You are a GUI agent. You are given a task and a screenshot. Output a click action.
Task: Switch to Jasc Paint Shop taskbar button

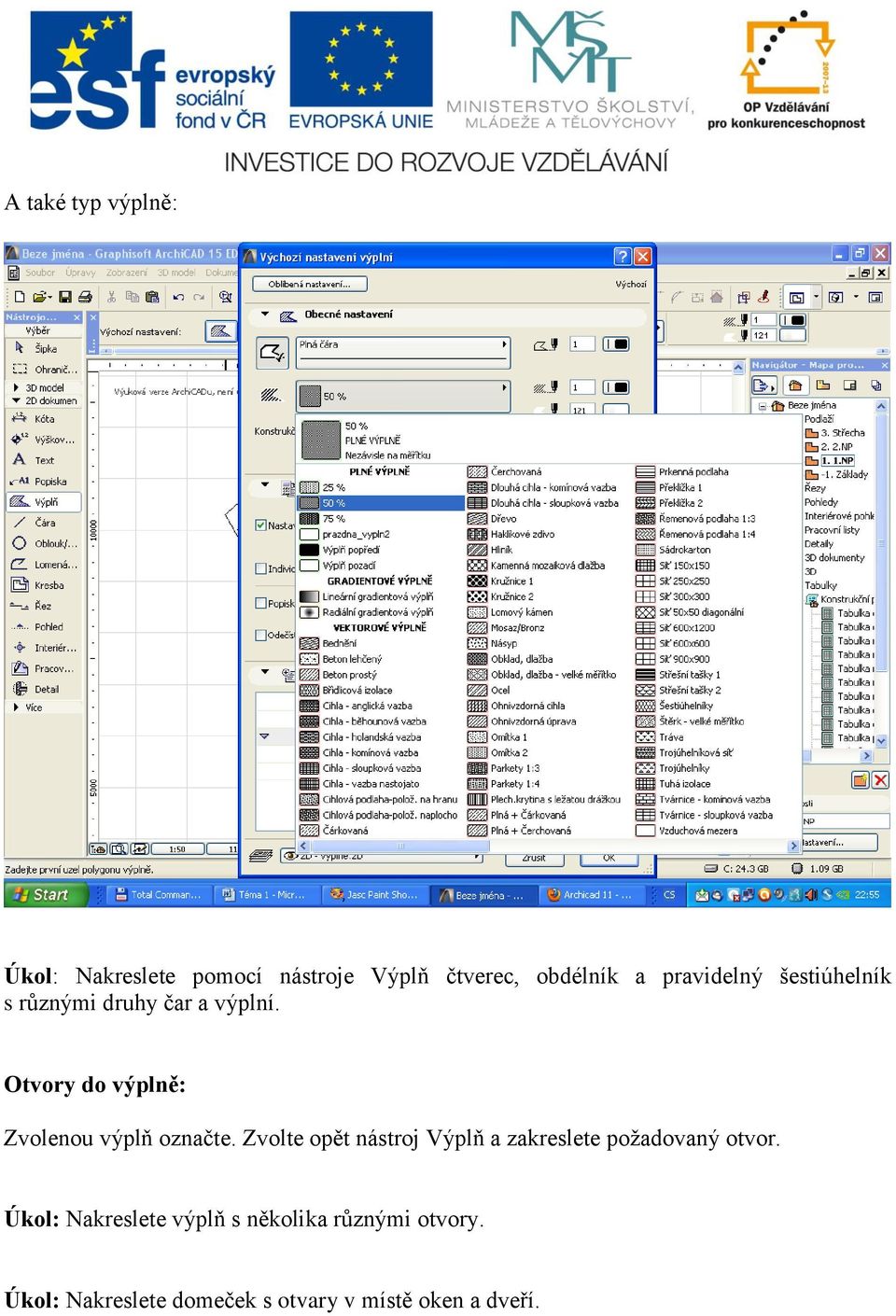point(374,894)
